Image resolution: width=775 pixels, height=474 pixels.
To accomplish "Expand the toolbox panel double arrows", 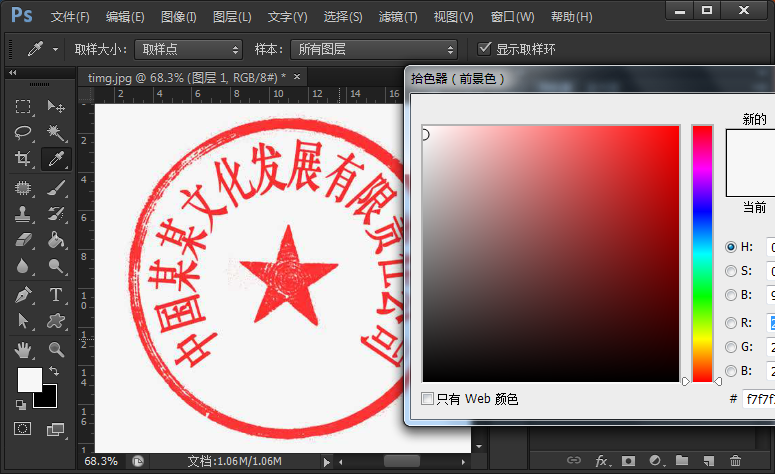I will point(13,73).
